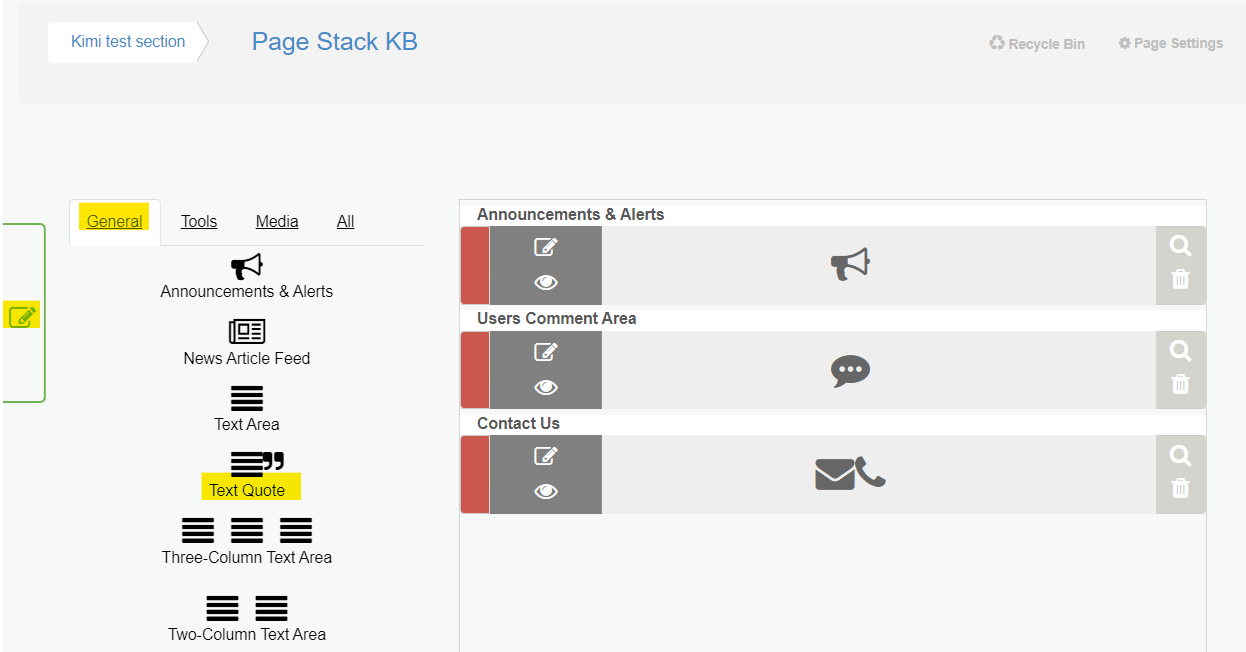This screenshot has height=652, width=1246.
Task: Click the green edit pencil icon on left panel
Action: click(23, 317)
